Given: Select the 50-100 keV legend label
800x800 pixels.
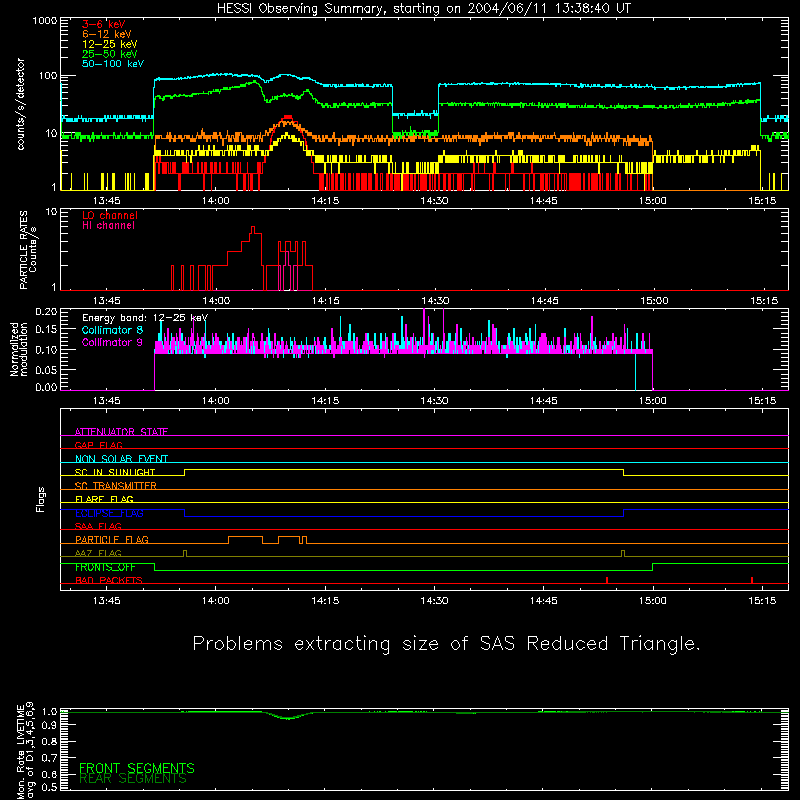Looking at the screenshot, I should click(x=113, y=63).
